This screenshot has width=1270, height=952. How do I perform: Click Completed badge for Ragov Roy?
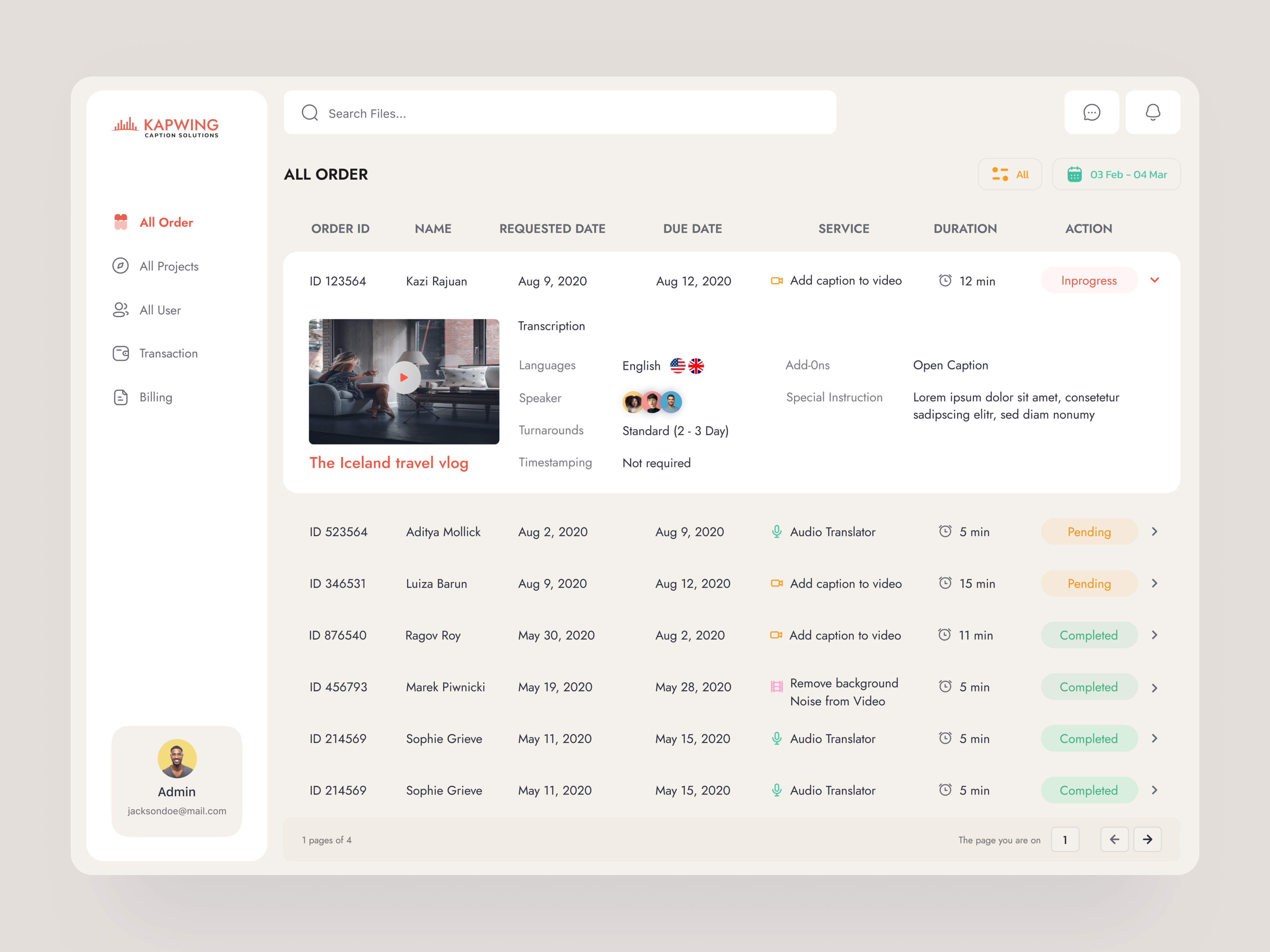[1089, 635]
